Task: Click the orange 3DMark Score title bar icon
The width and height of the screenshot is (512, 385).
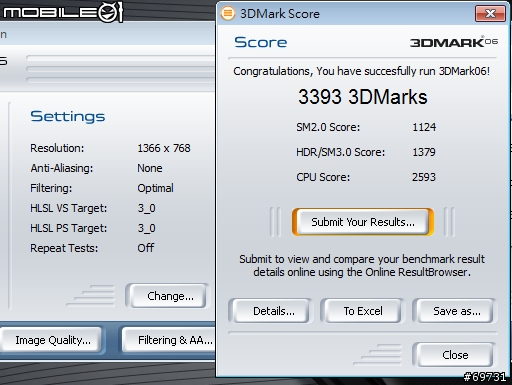Action: point(228,13)
